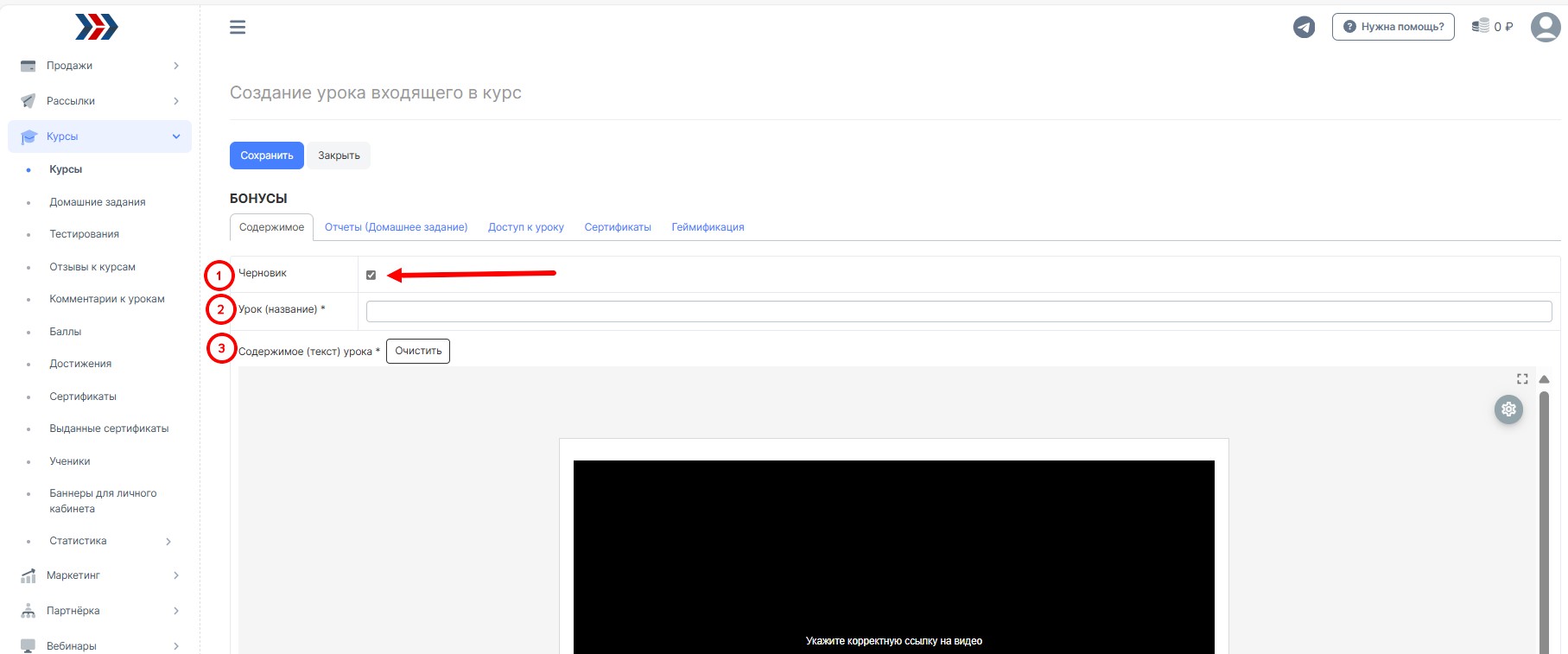Viewport: 1568px width, 654px height.
Task: Open editor settings gear icon
Action: [x=1508, y=410]
